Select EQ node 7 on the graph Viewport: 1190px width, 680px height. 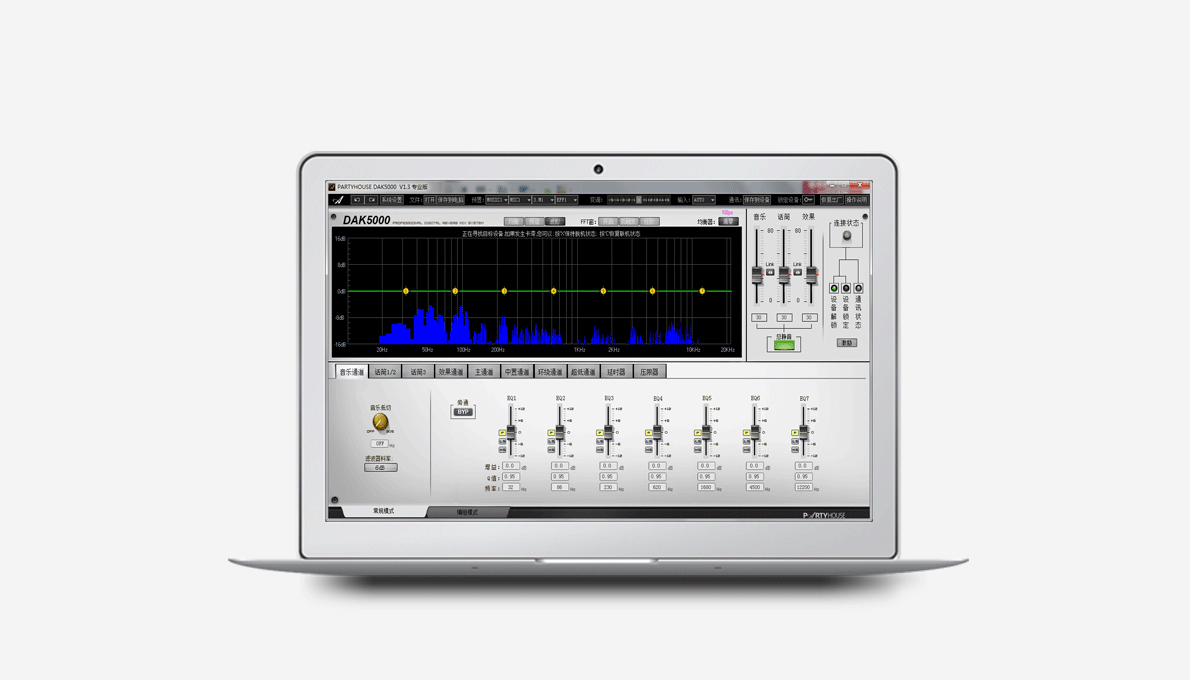702,291
